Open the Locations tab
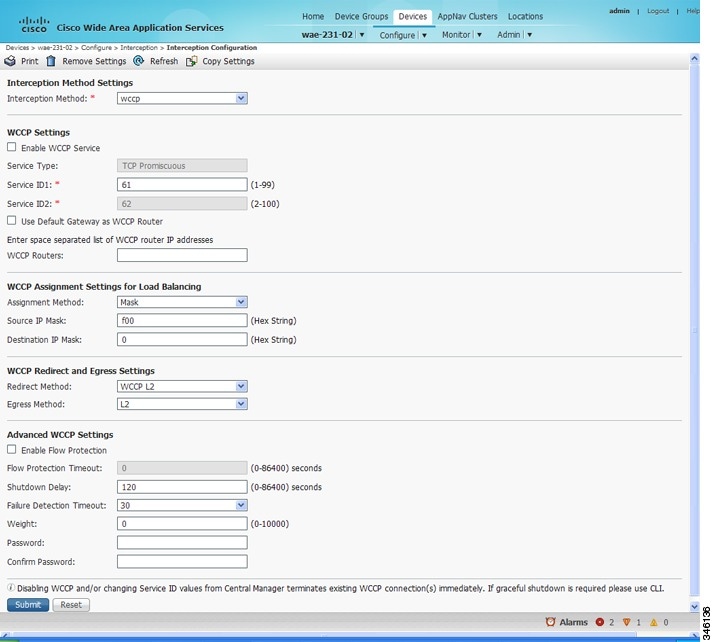The image size is (712, 642). click(525, 16)
